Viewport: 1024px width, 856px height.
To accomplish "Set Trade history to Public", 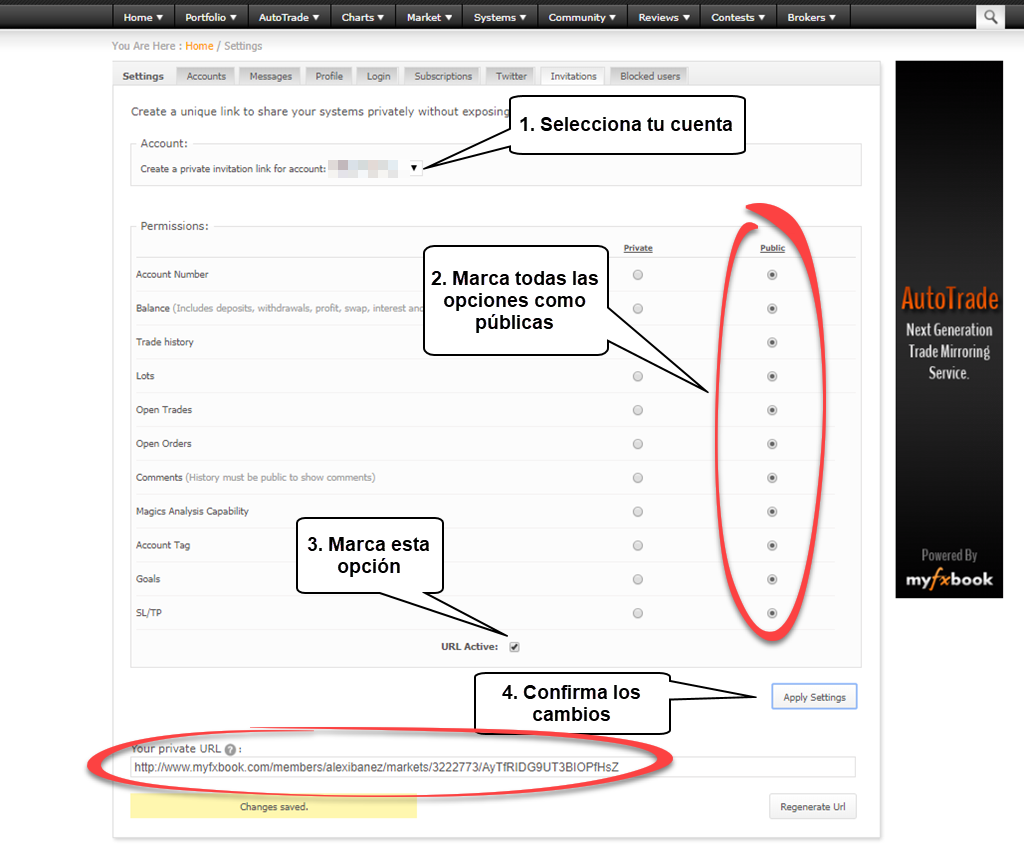I will (x=772, y=343).
